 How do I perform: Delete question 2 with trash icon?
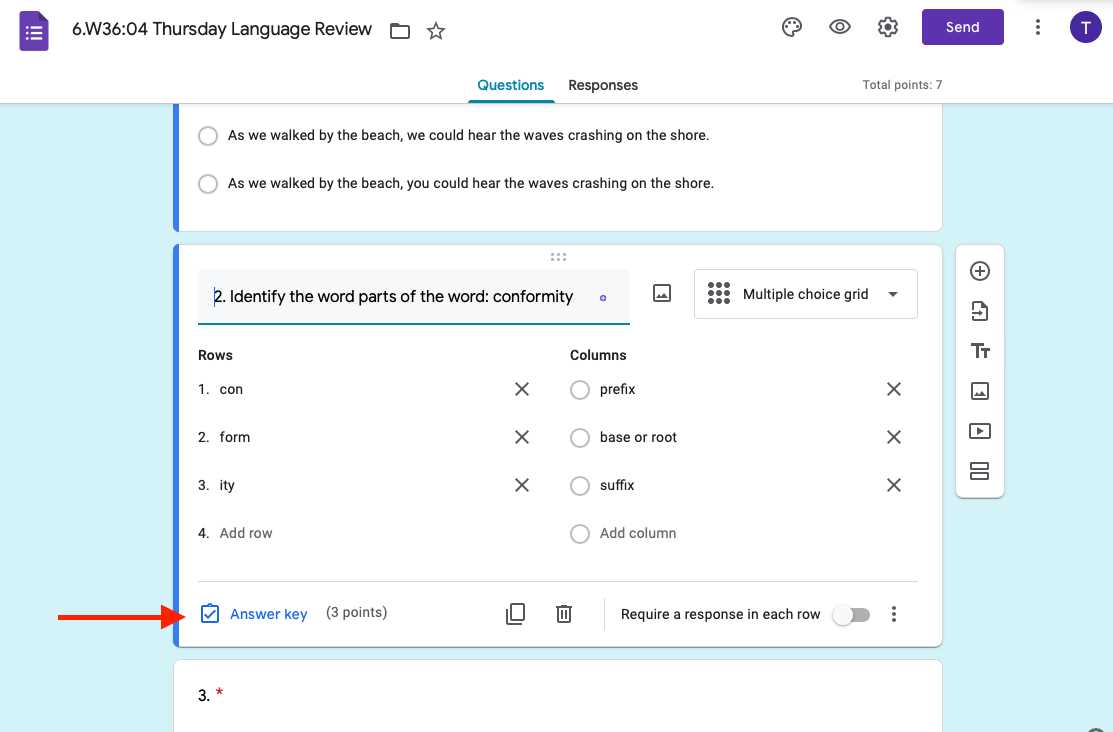[564, 613]
